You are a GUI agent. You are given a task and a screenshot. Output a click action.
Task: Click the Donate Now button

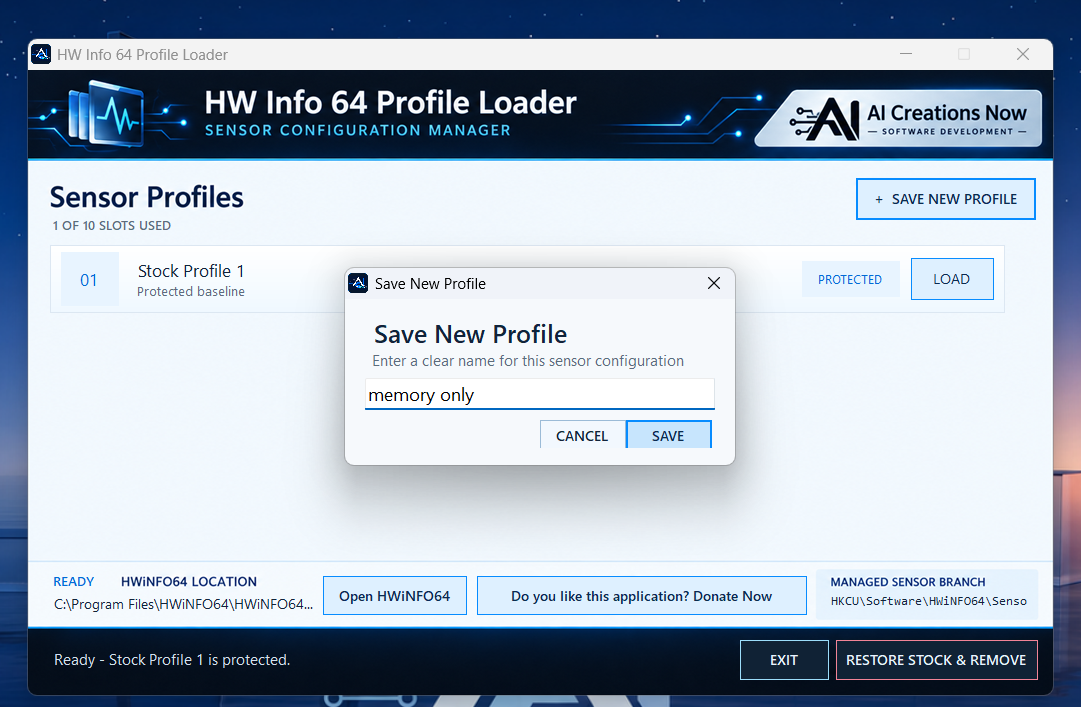pos(641,595)
